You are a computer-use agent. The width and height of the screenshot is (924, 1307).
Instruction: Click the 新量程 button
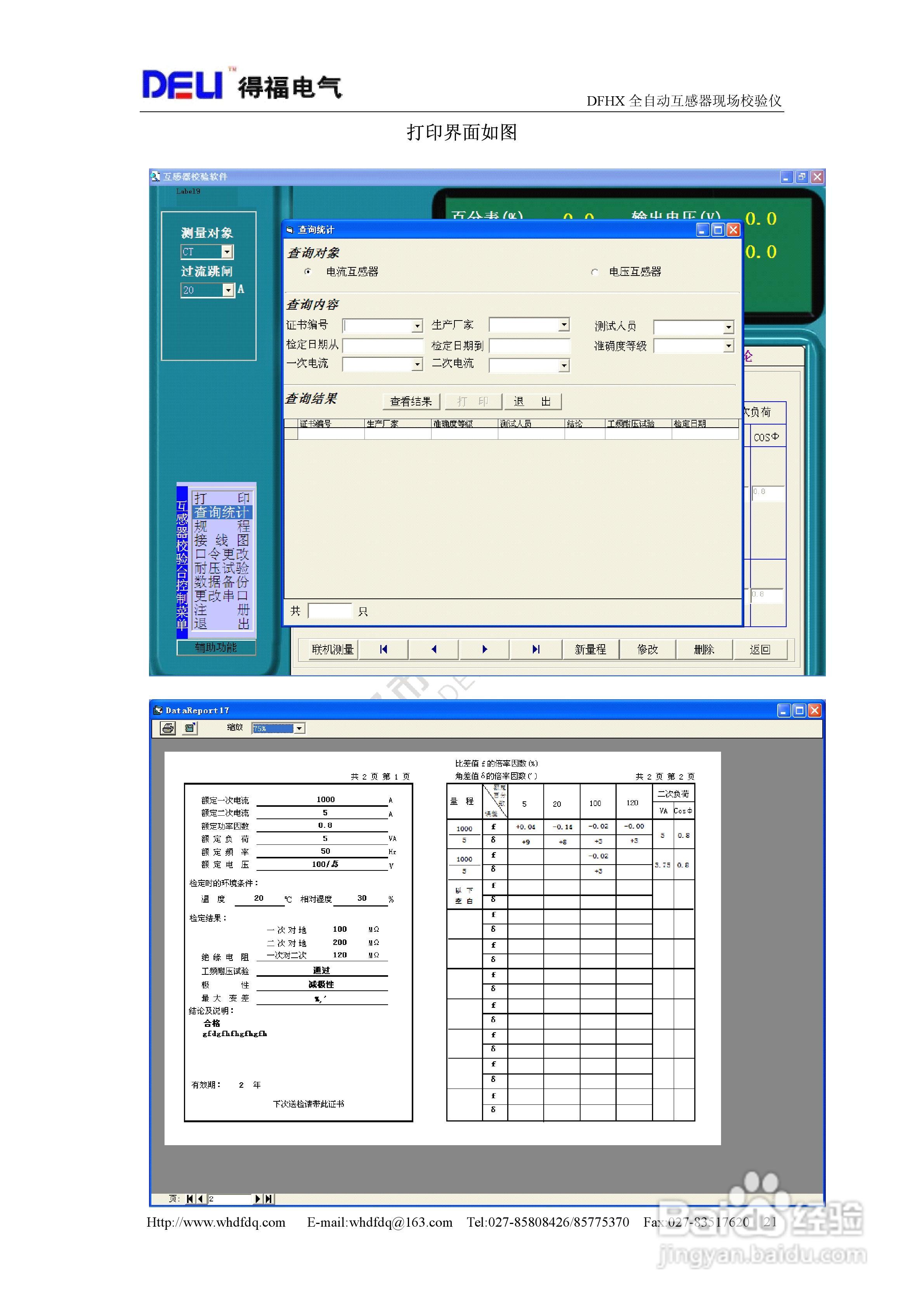coord(590,649)
